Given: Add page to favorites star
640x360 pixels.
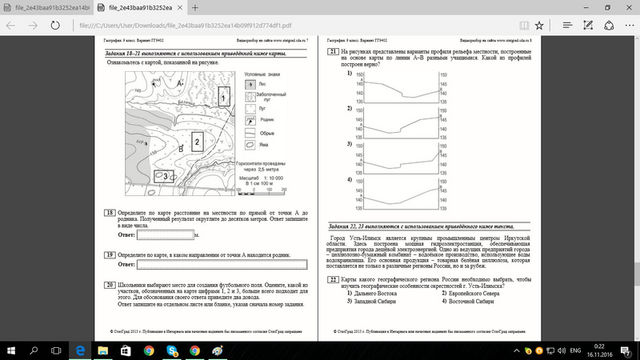Looking at the screenshot, I should pyautogui.click(x=539, y=25).
